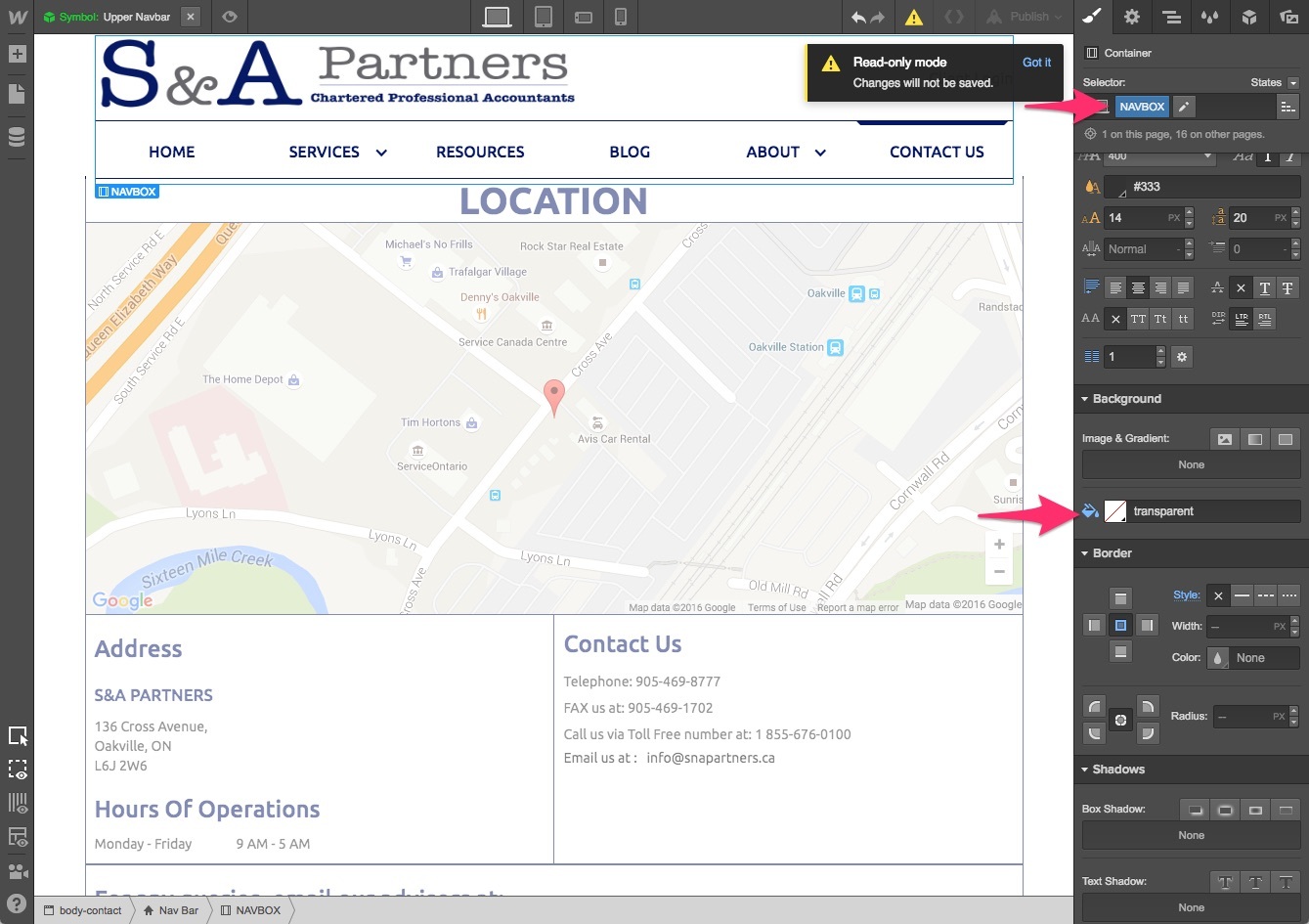Click the yellow warning icon in toolbar
This screenshot has width=1309, height=924.
(x=913, y=17)
